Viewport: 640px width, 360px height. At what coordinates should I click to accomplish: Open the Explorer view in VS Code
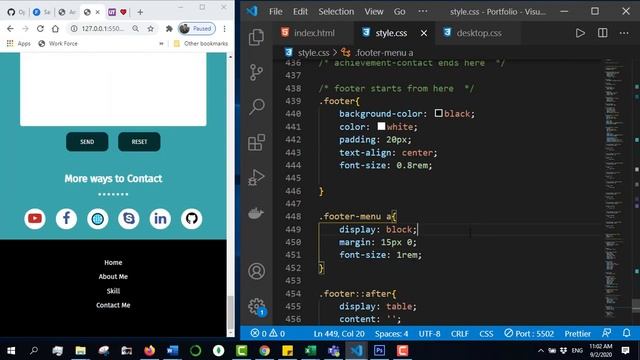[256, 37]
